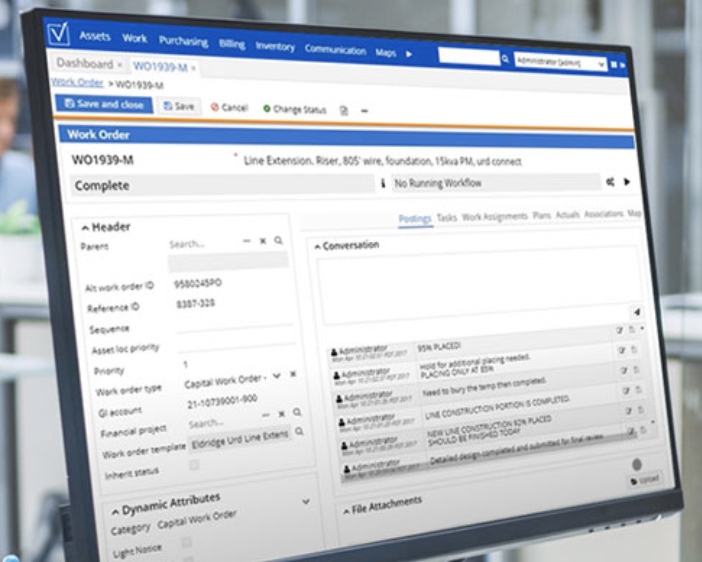Click the info icon beside No Running Workflow

coord(383,183)
